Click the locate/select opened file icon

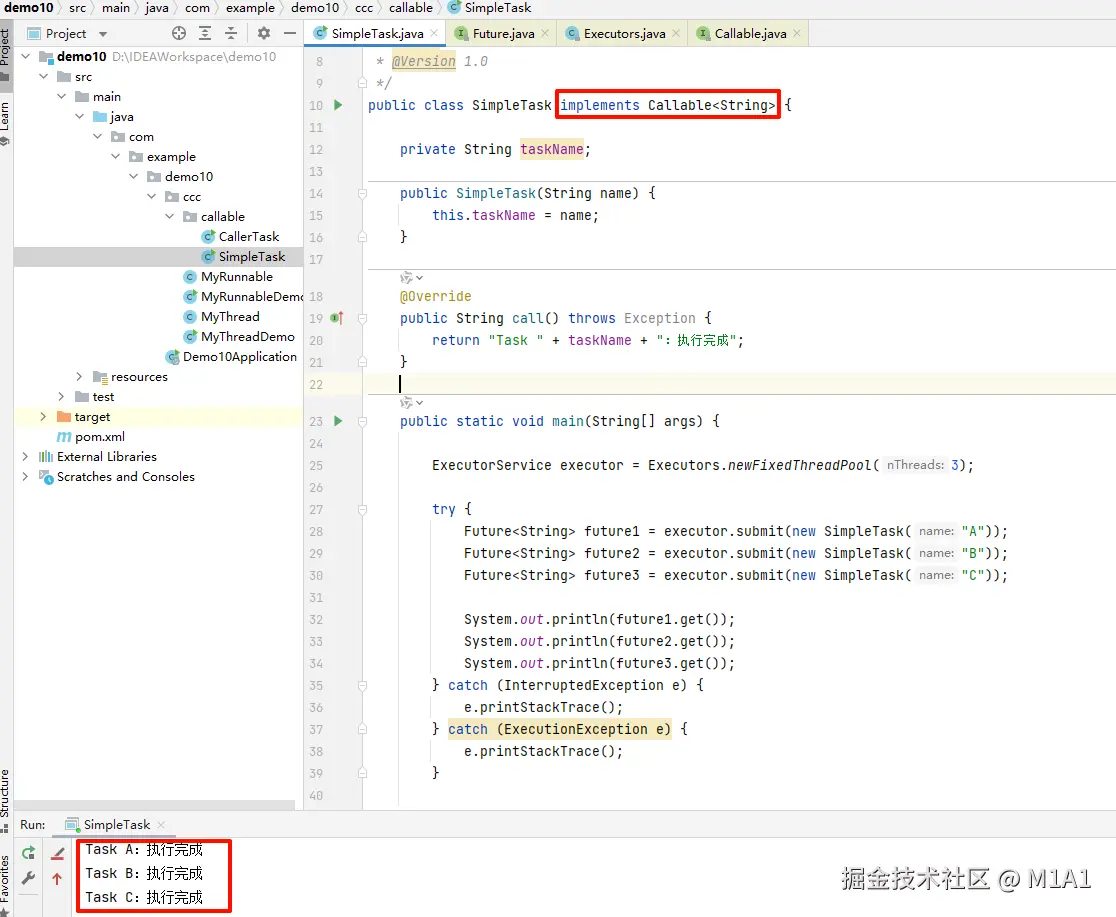[179, 33]
